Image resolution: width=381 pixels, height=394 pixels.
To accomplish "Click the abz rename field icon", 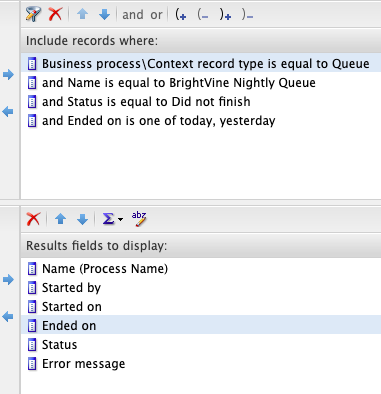I will click(139, 219).
